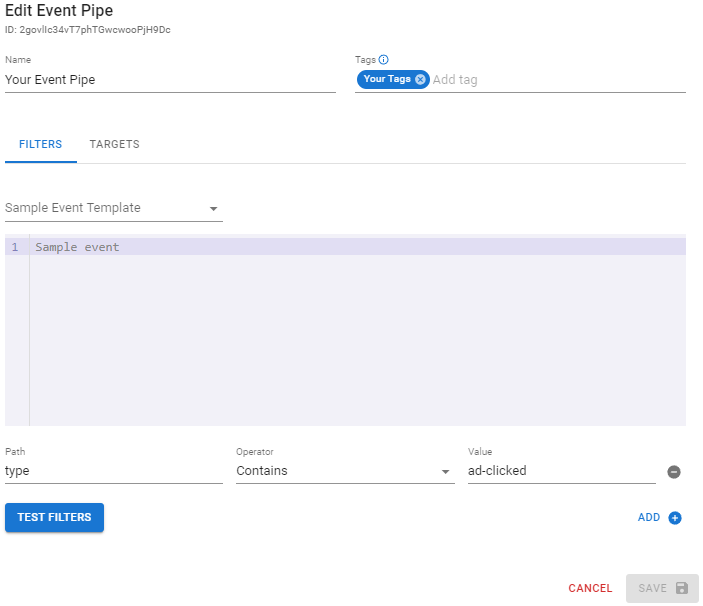Click the floppy disk save icon
The image size is (703, 606).
(x=682, y=588)
